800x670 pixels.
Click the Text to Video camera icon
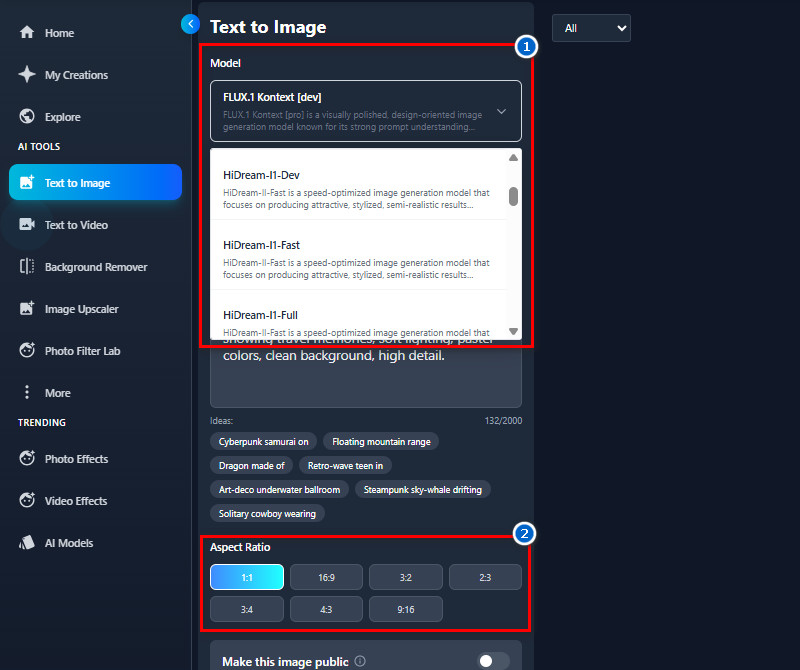(x=27, y=225)
